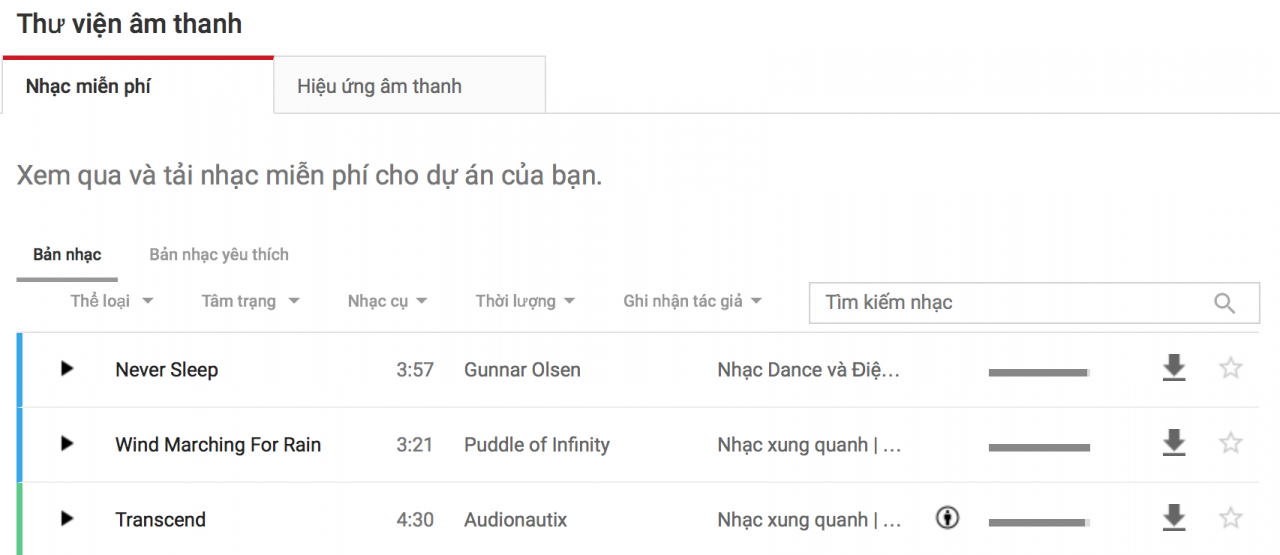The image size is (1280, 555).
Task: Download Wind Marching For Rain
Action: click(x=1173, y=443)
